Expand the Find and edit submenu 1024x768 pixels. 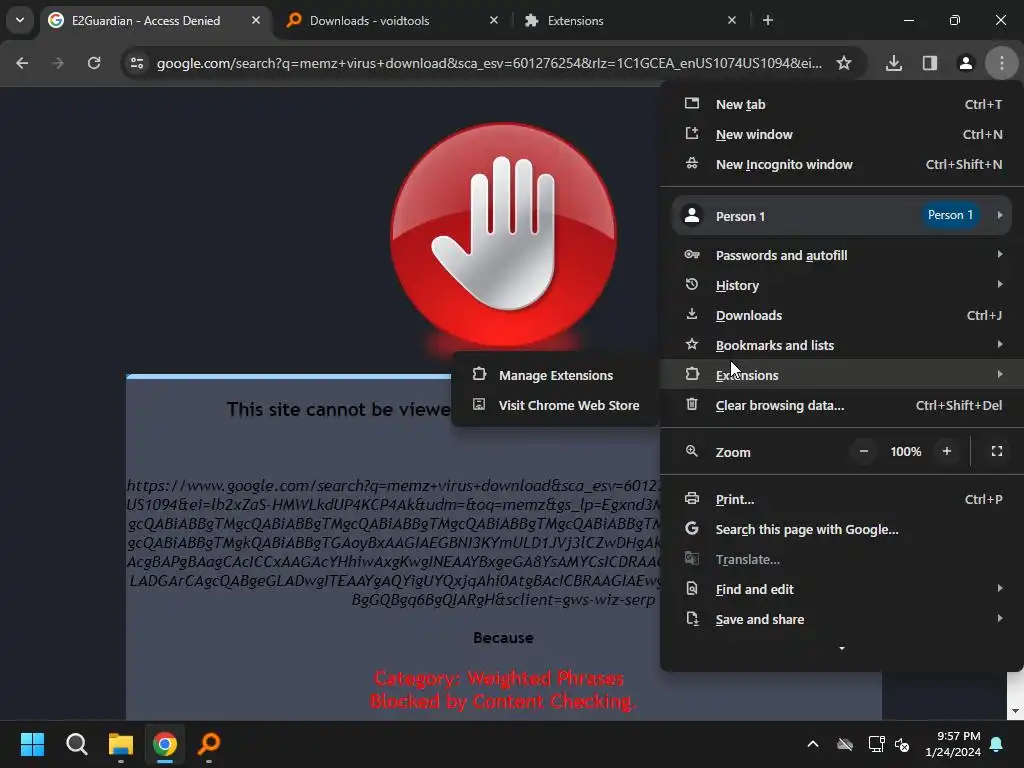(x=842, y=590)
